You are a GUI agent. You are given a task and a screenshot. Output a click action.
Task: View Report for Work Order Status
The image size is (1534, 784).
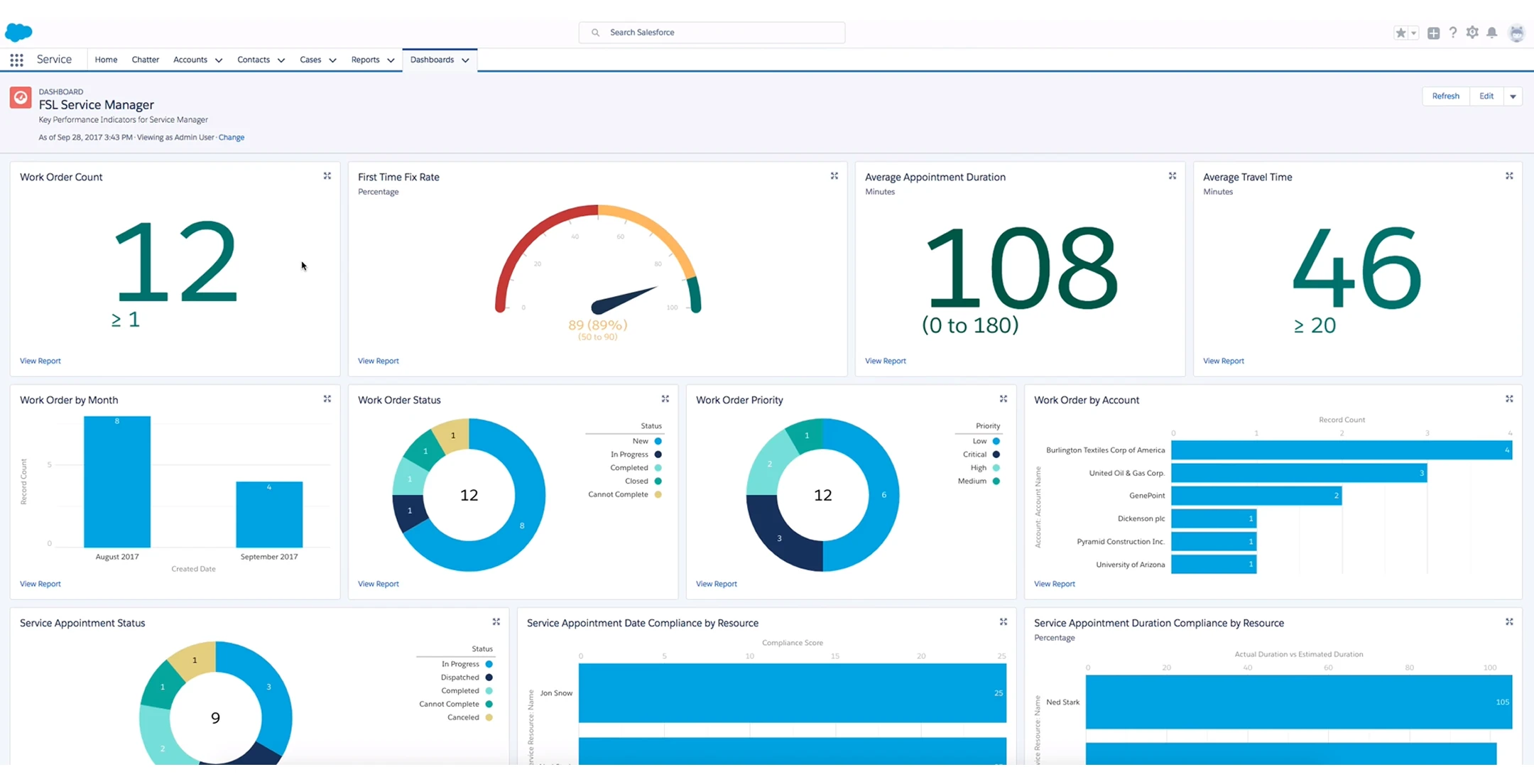[379, 584]
